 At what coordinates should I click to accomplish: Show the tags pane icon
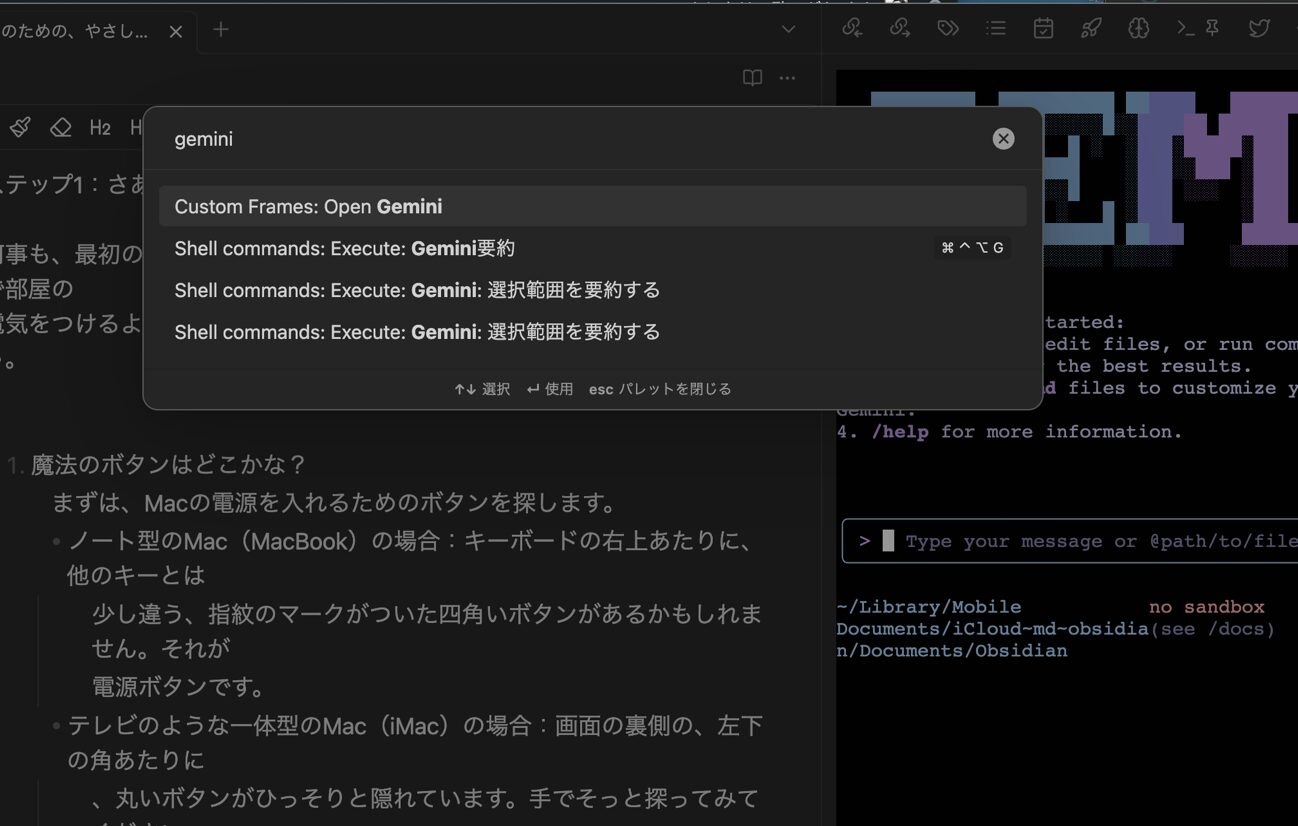947,29
